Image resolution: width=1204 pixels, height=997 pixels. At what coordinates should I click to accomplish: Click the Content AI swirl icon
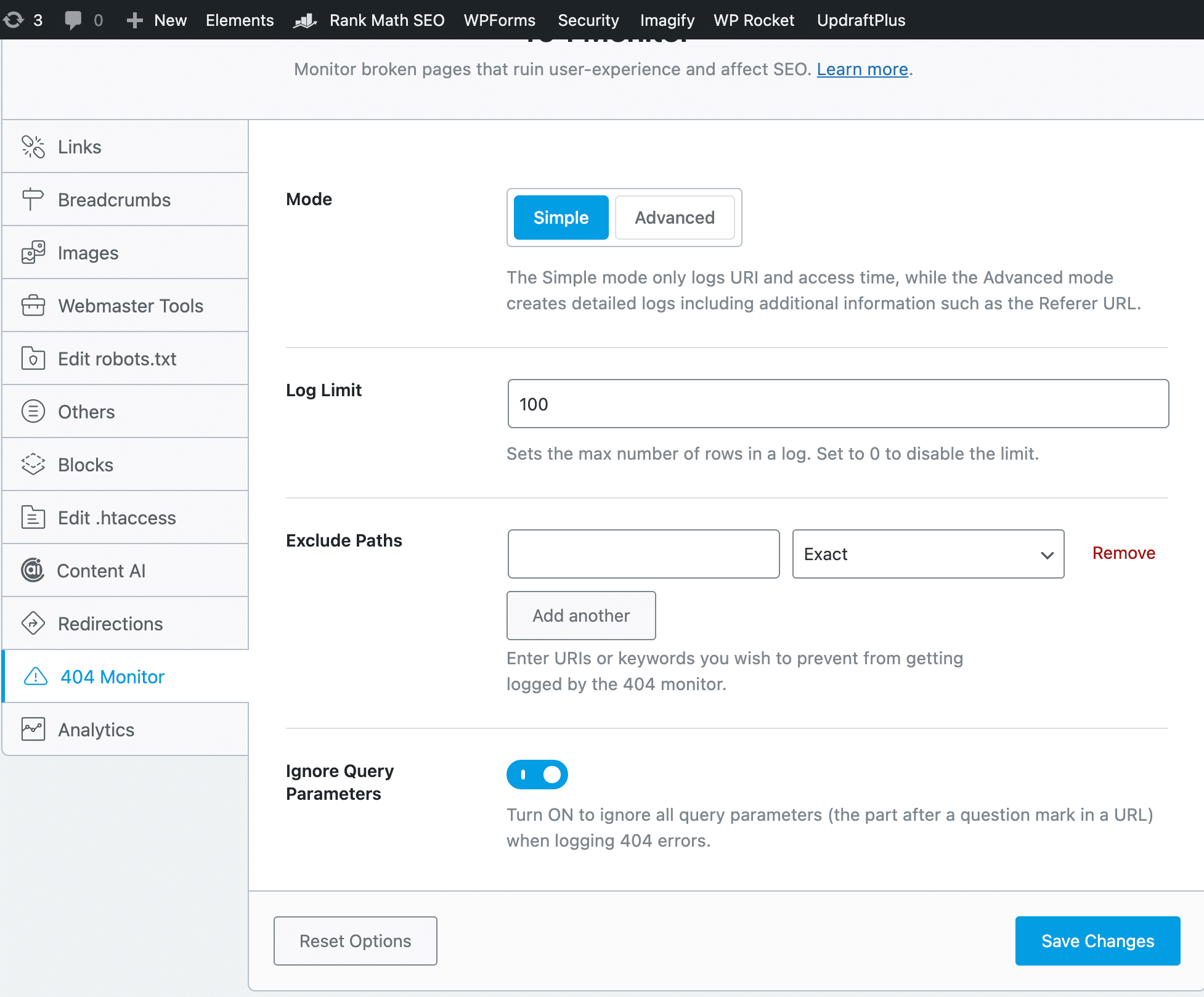pos(33,571)
